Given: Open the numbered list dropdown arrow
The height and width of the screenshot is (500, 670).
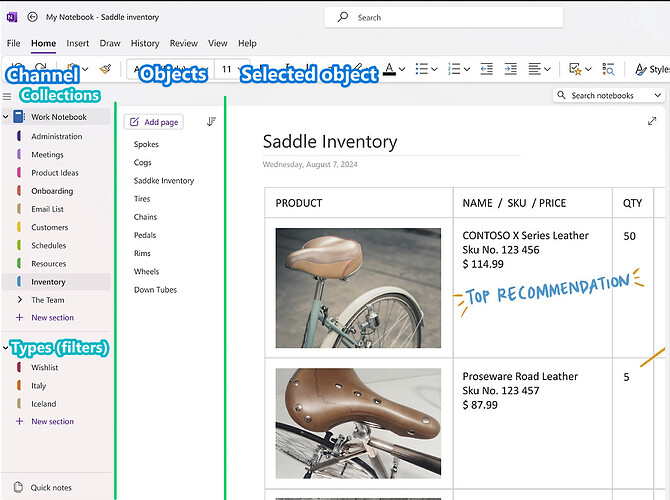Looking at the screenshot, I should coord(467,69).
